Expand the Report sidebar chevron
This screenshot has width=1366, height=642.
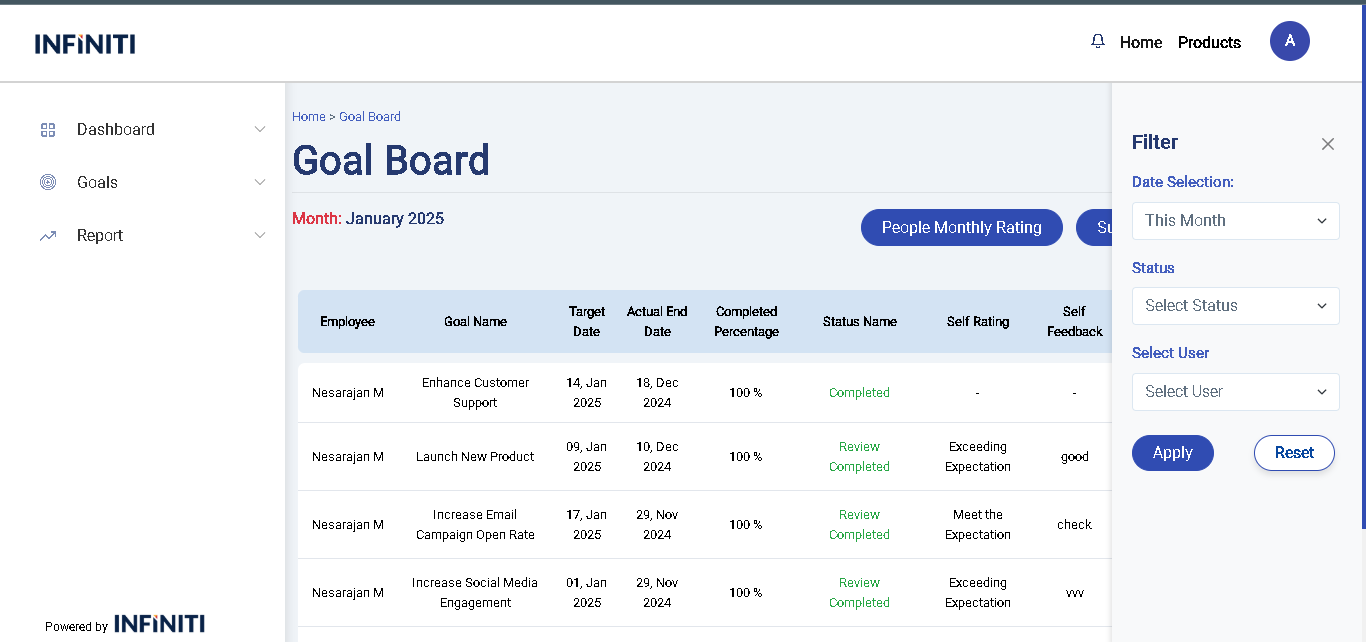(260, 236)
